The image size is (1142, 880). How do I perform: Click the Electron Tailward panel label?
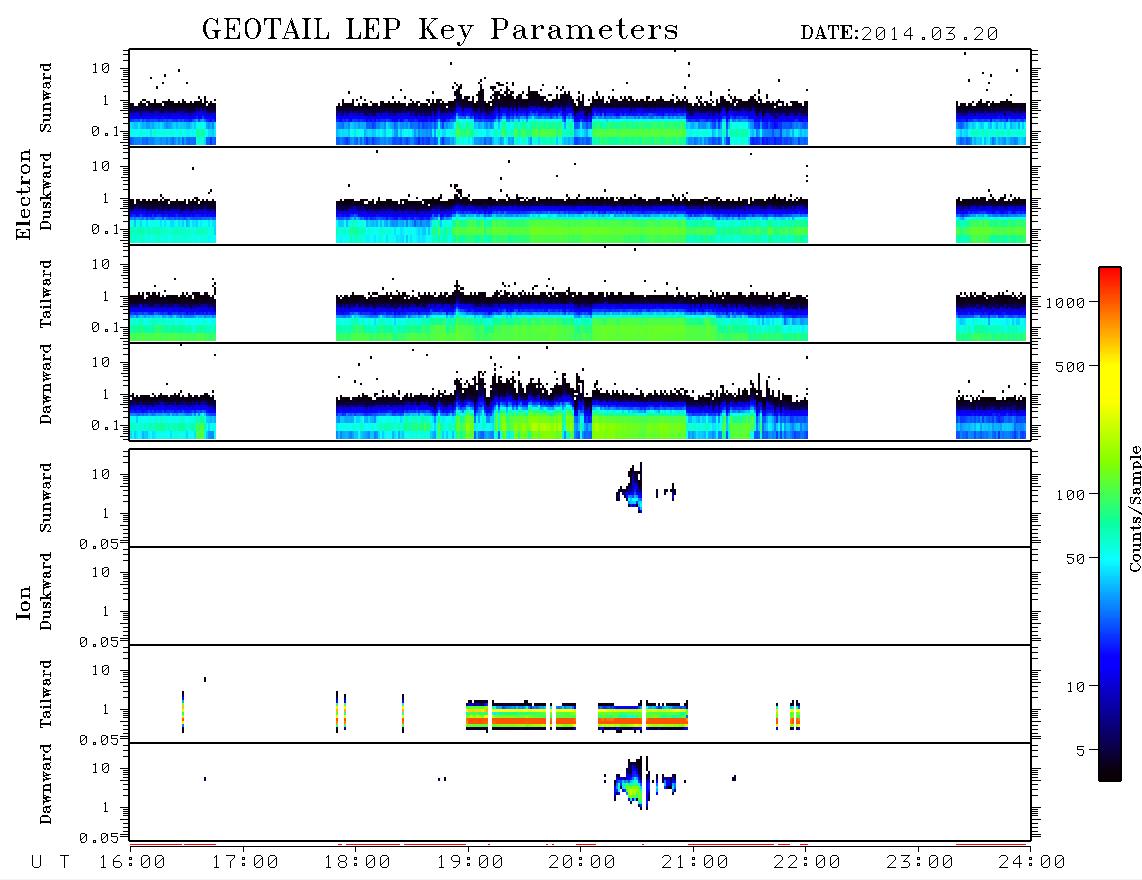[46, 294]
